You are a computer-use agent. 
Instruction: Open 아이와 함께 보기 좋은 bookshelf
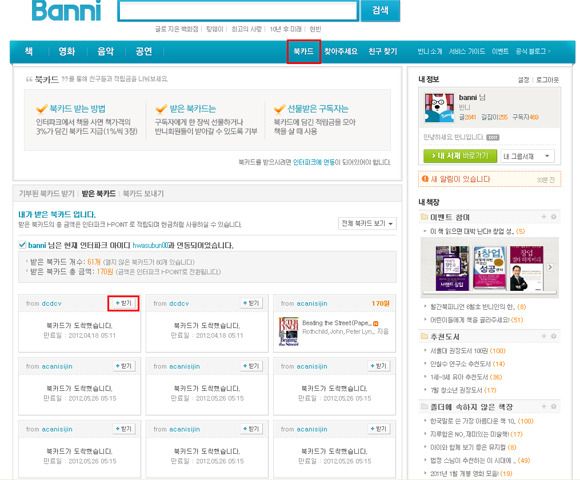point(473,447)
